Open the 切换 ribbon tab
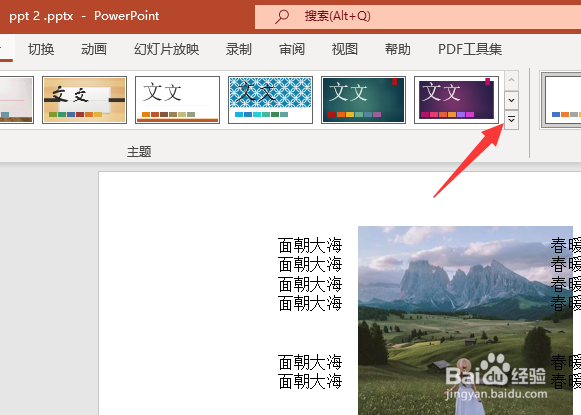The height and width of the screenshot is (415, 581). [41, 49]
